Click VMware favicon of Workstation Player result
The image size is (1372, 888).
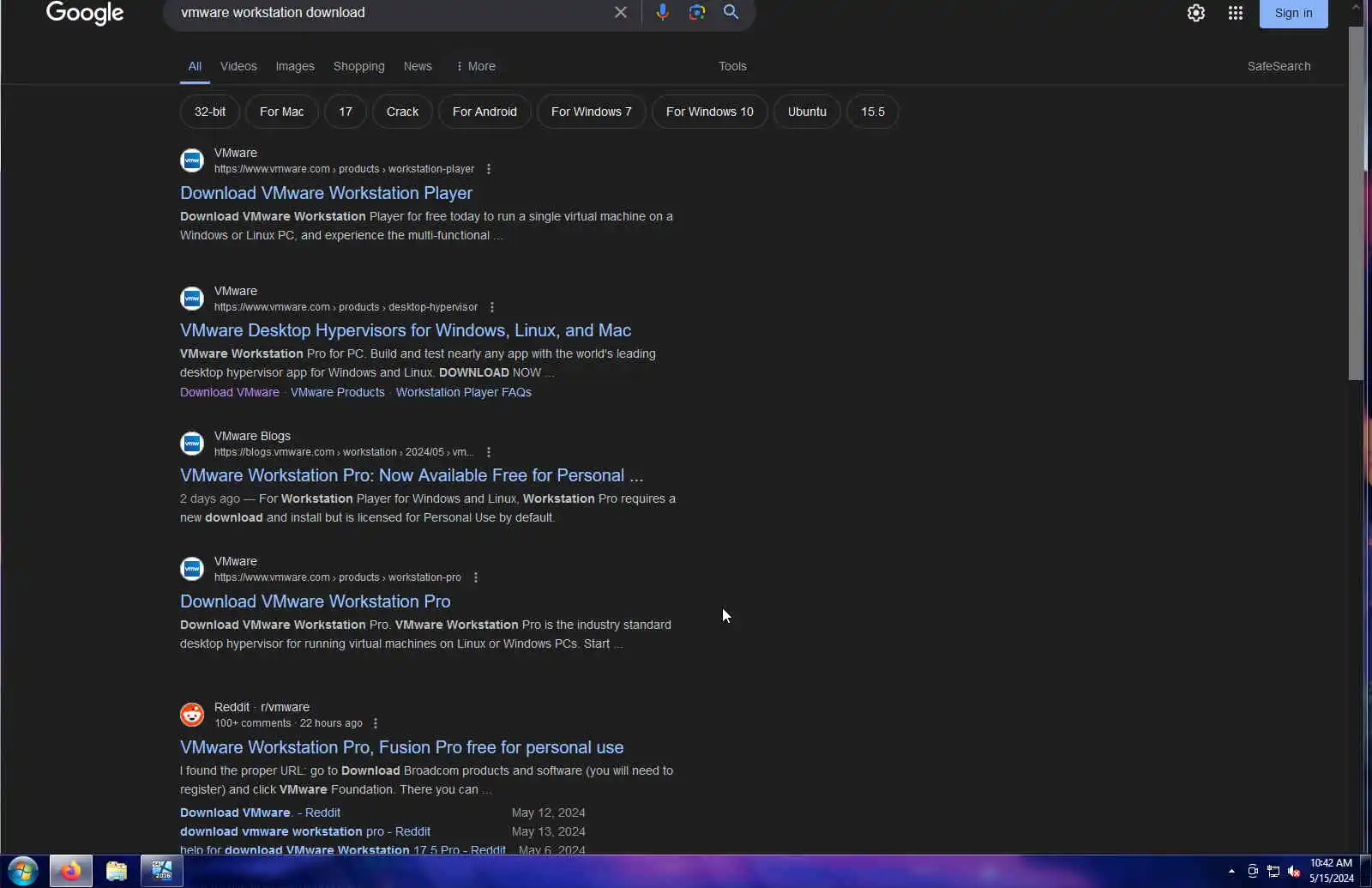[x=192, y=160]
